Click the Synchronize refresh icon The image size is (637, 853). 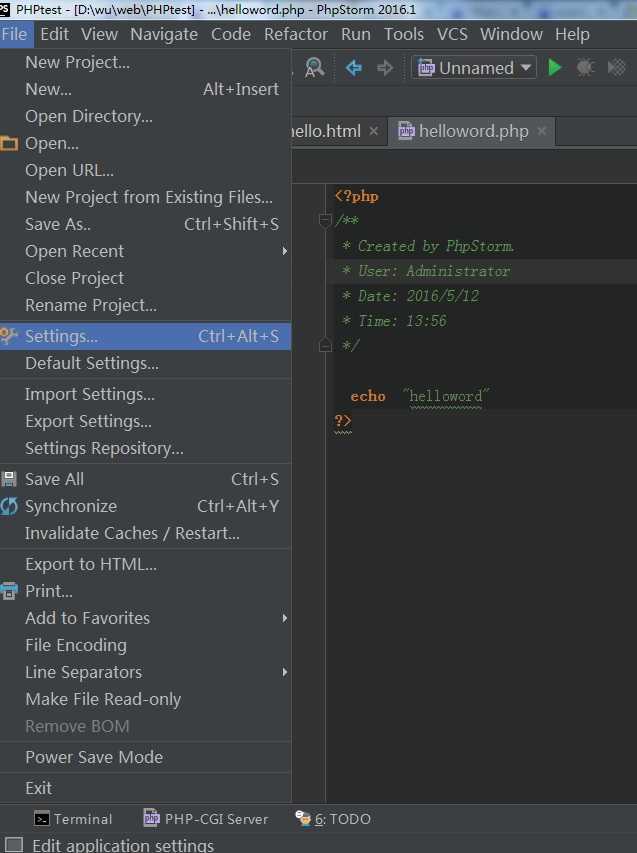point(9,506)
